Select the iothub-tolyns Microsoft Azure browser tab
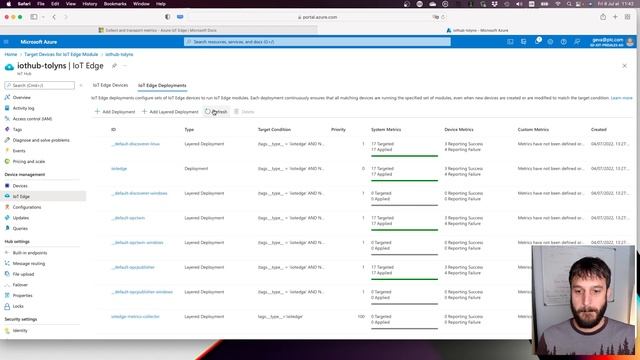Viewport: 640px width, 360px height. tap(478, 30)
